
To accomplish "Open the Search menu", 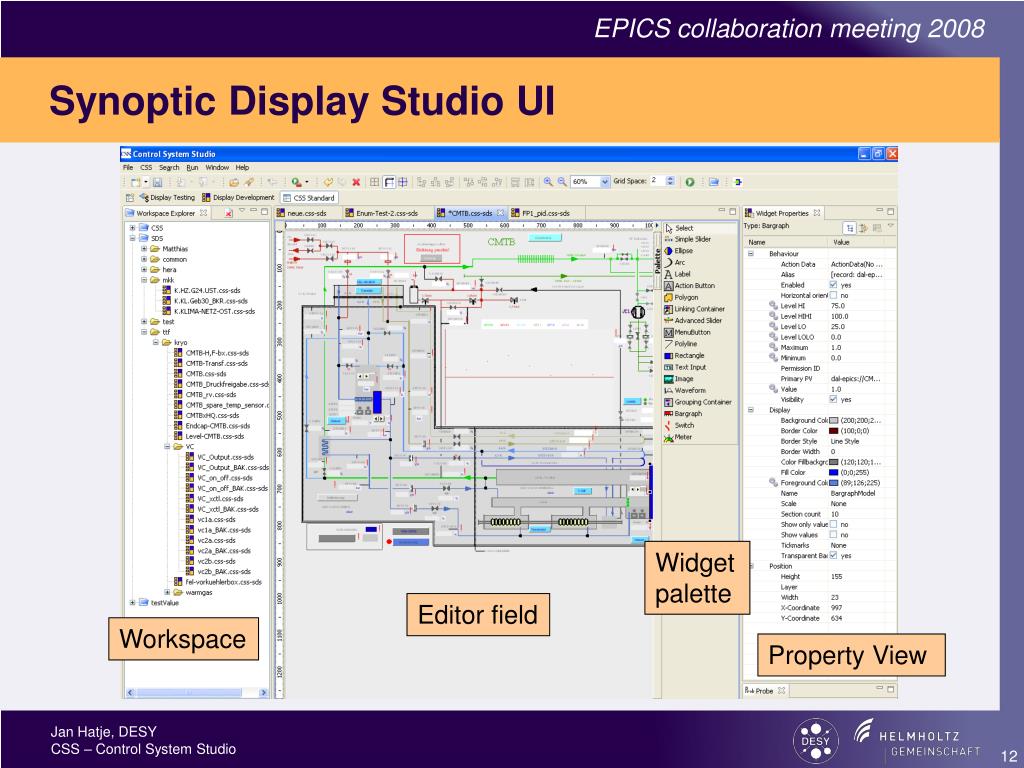I will click(x=169, y=168).
